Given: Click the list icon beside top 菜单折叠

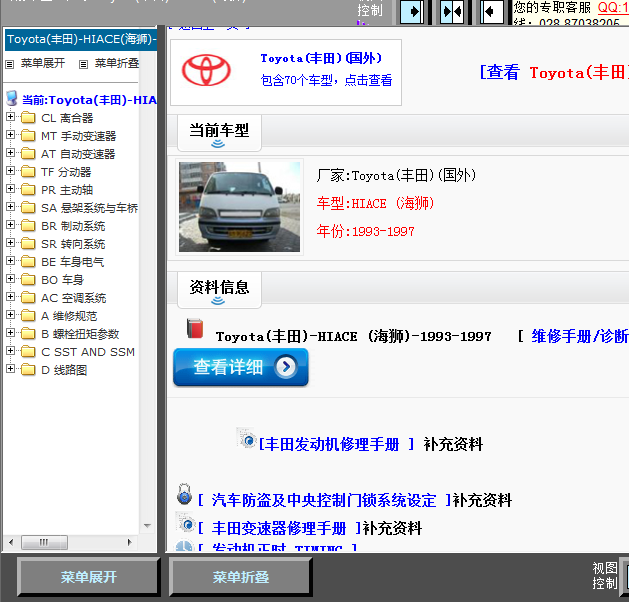Looking at the screenshot, I should [x=83, y=64].
